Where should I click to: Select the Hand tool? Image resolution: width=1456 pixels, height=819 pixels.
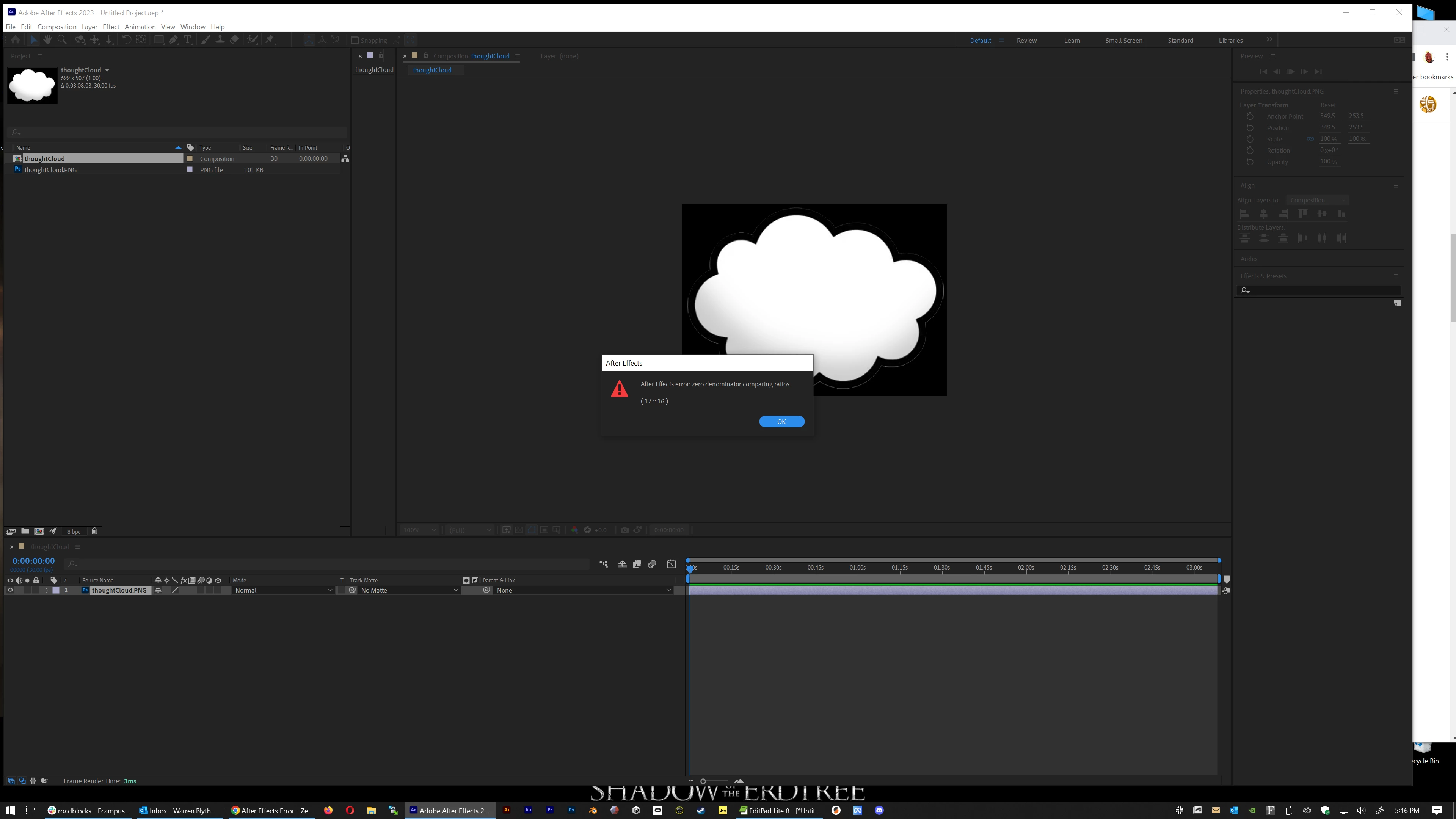pyautogui.click(x=47, y=39)
